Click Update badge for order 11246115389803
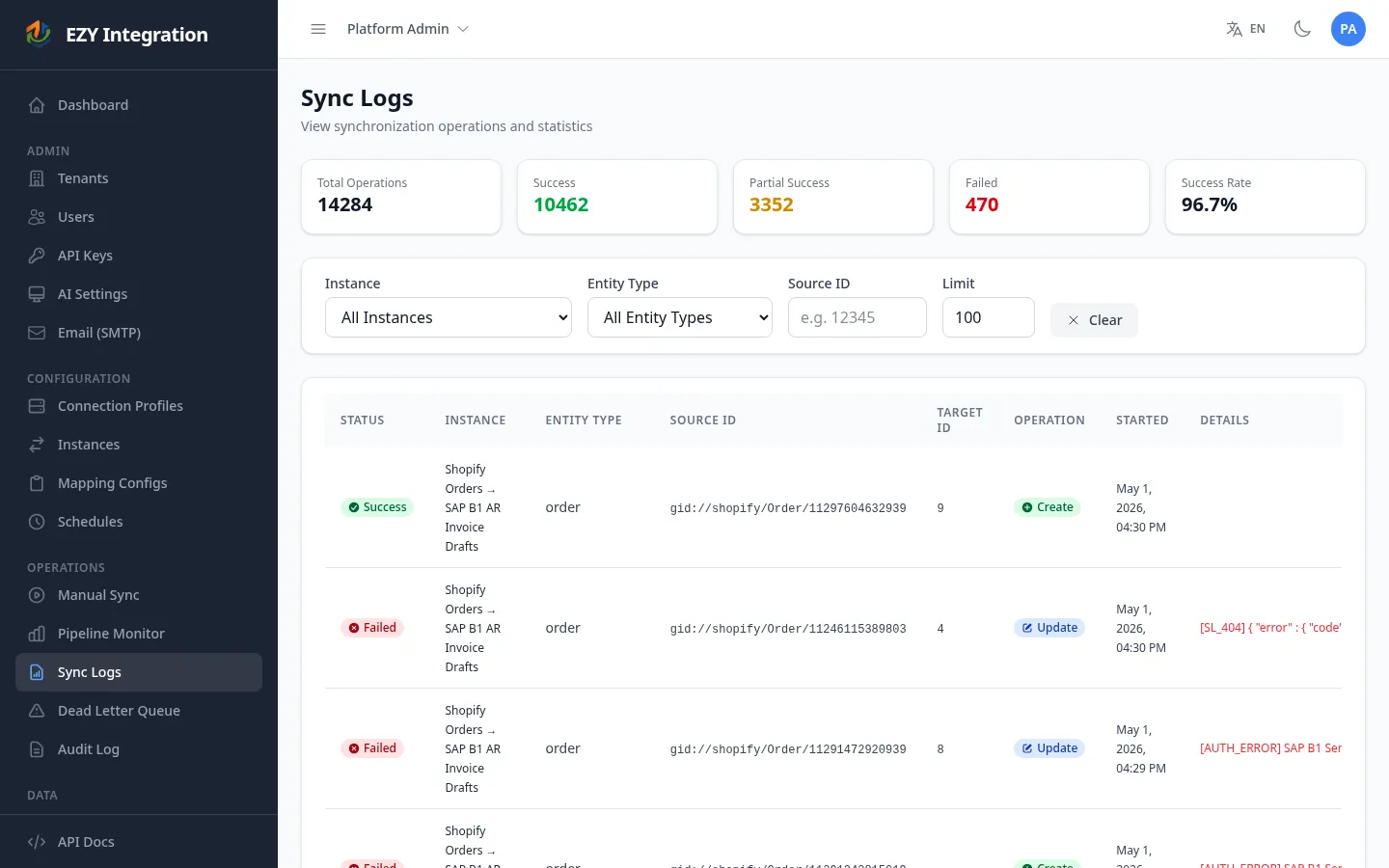 click(1049, 628)
